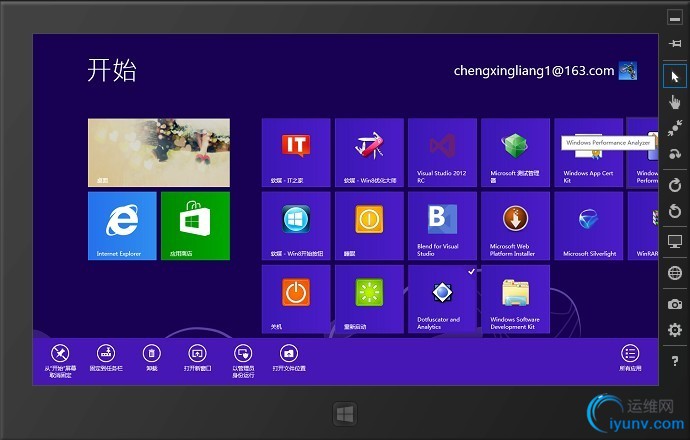Screen dimensions: 690x440
Task: Click 从"开始"屏幕取消固定 unpin button
Action: click(x=60, y=361)
